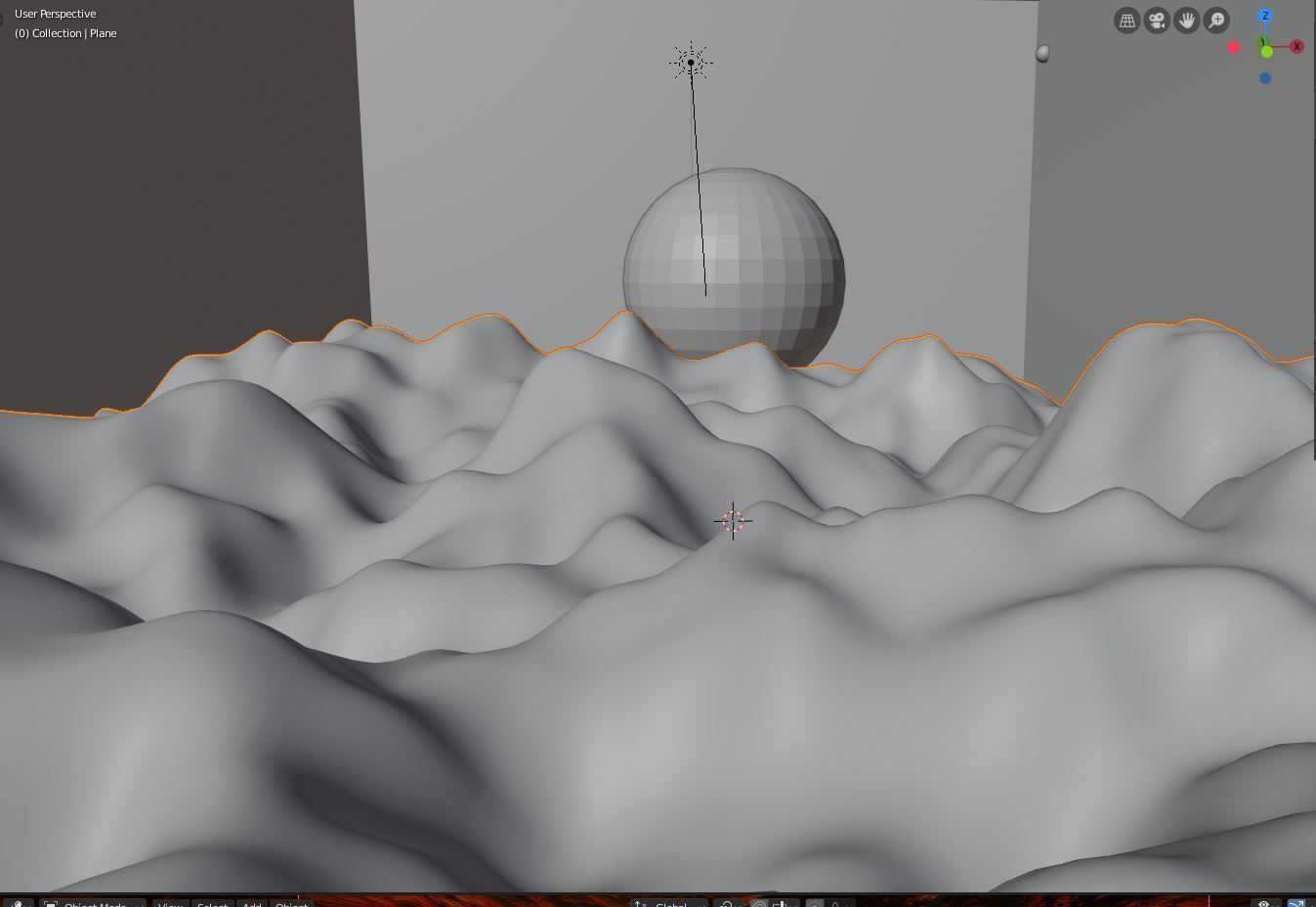Click the Z axis on navigation gizmo
This screenshot has height=907, width=1316.
tap(1265, 16)
